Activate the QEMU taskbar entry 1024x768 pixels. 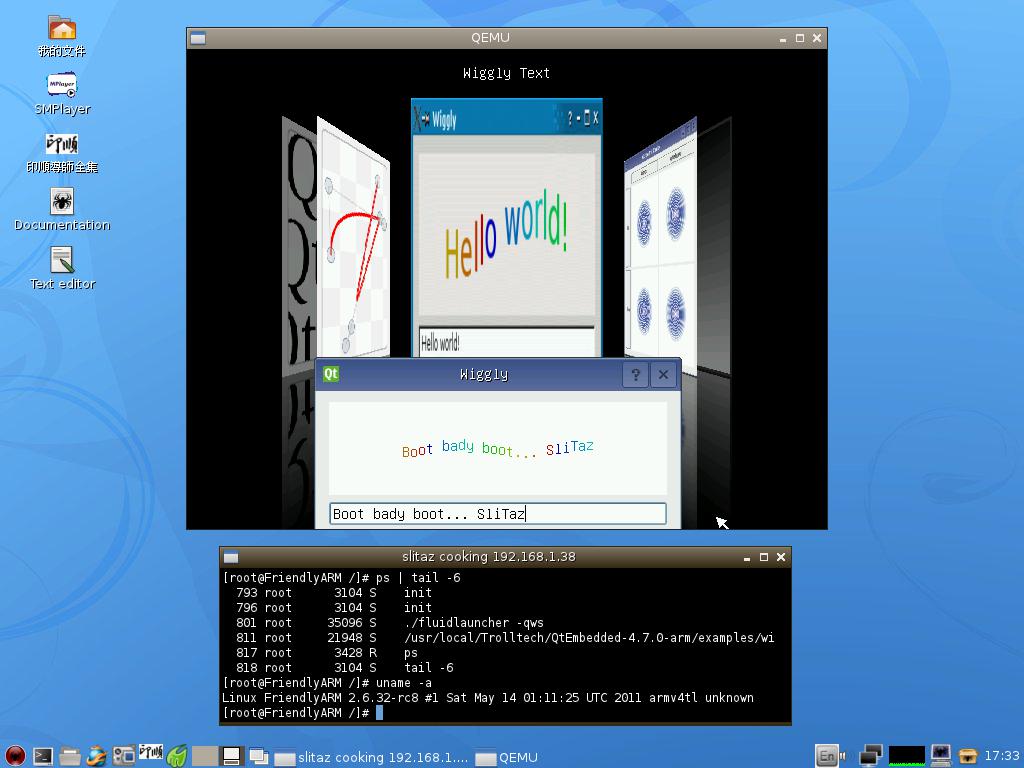coord(507,758)
